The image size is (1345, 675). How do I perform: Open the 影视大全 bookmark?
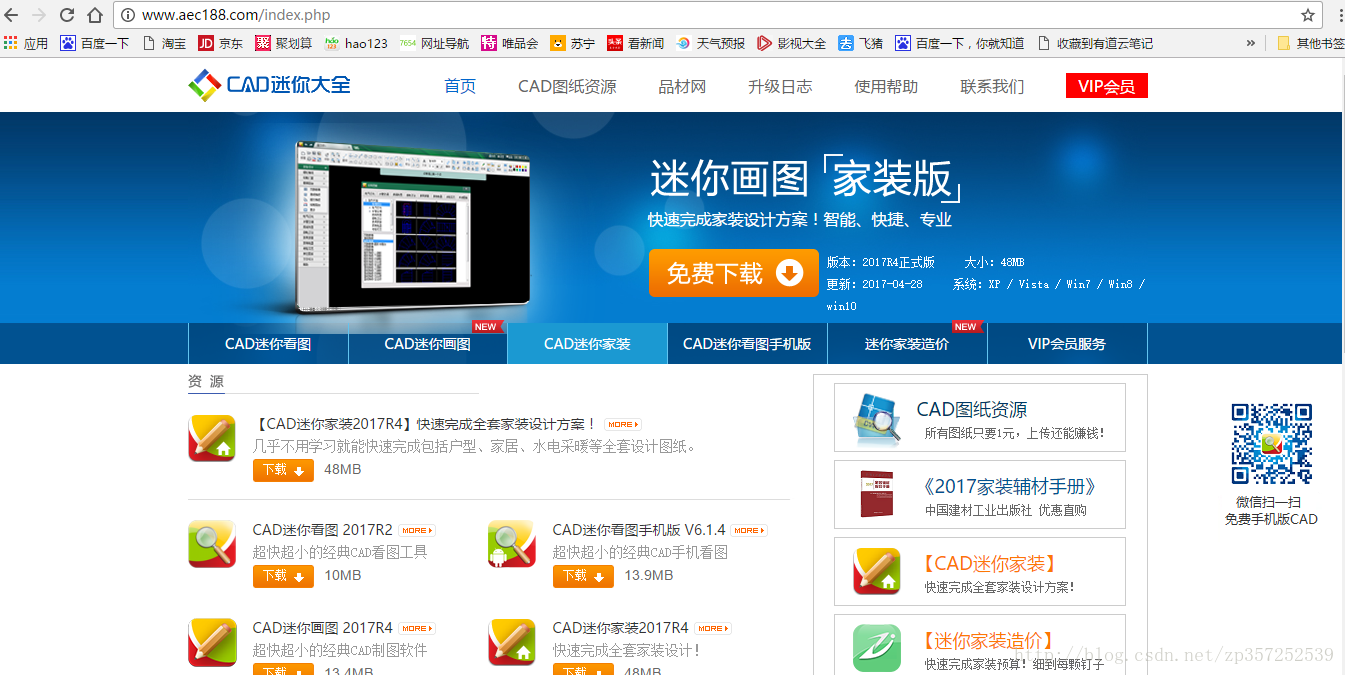click(x=792, y=43)
